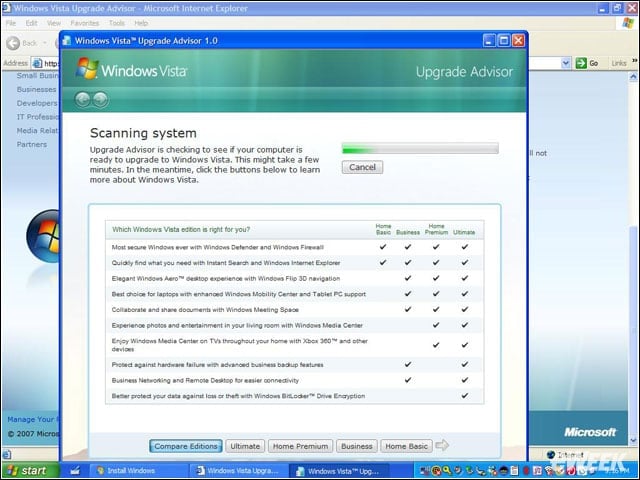Click the 'Protect against hardware failure' feature row
Image resolution: width=640 pixels, height=480 pixels.
[x=294, y=364]
